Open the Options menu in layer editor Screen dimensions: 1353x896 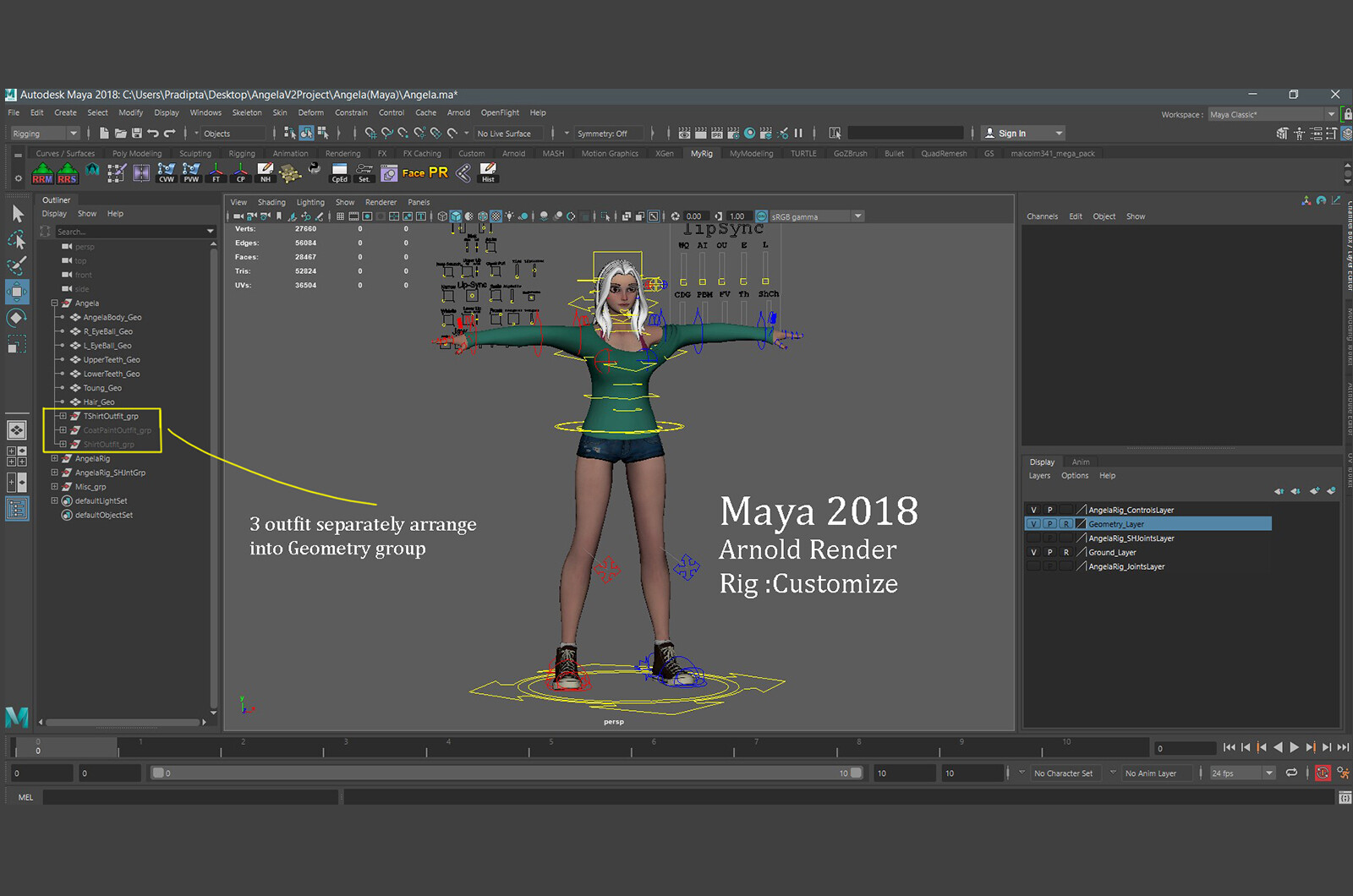(x=1075, y=476)
